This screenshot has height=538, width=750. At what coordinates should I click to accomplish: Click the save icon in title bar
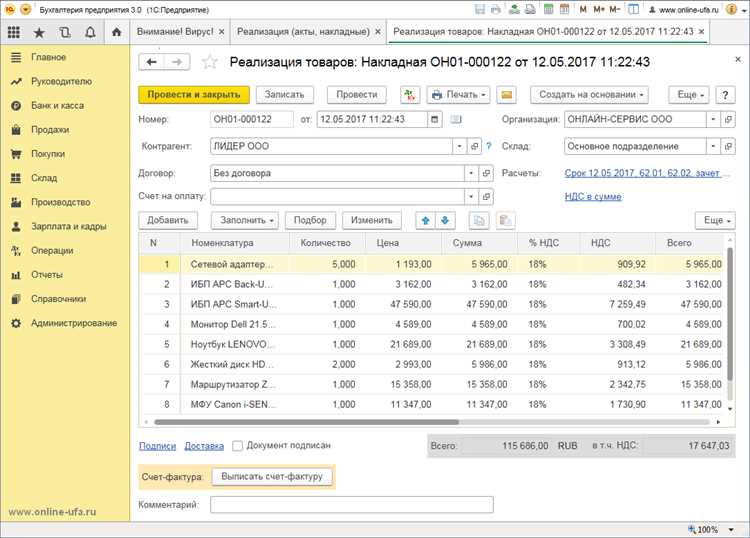point(480,9)
